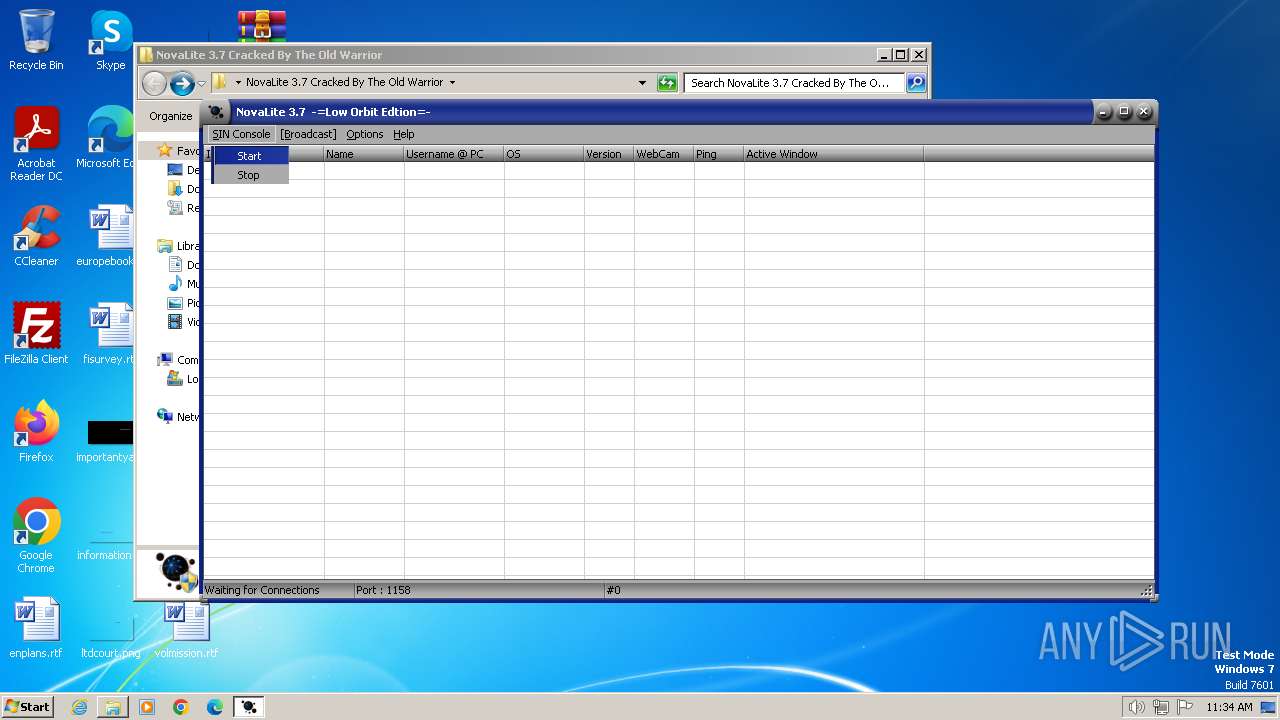This screenshot has height=720, width=1280.
Task: Click 'Waiting for Connections' status text
Action: 262,590
